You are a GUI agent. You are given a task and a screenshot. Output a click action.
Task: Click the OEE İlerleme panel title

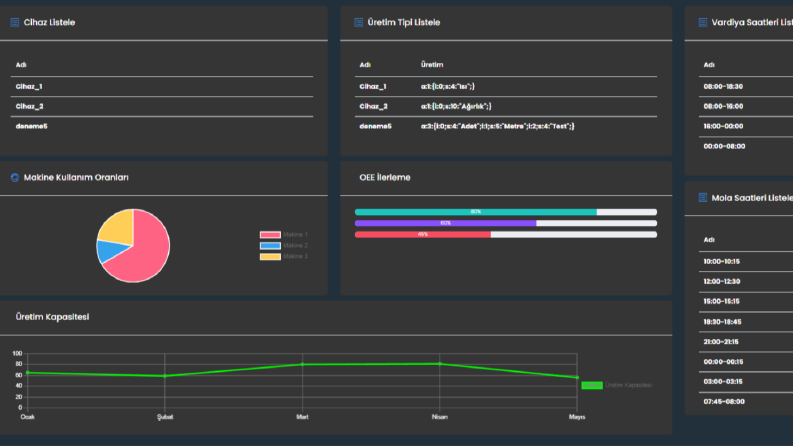[385, 177]
